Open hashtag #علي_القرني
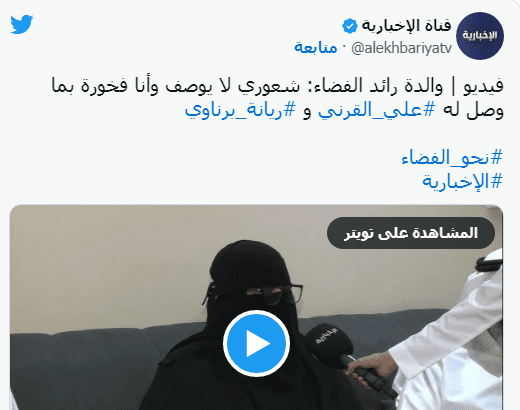Screen dimensions: 520x410 377,110
